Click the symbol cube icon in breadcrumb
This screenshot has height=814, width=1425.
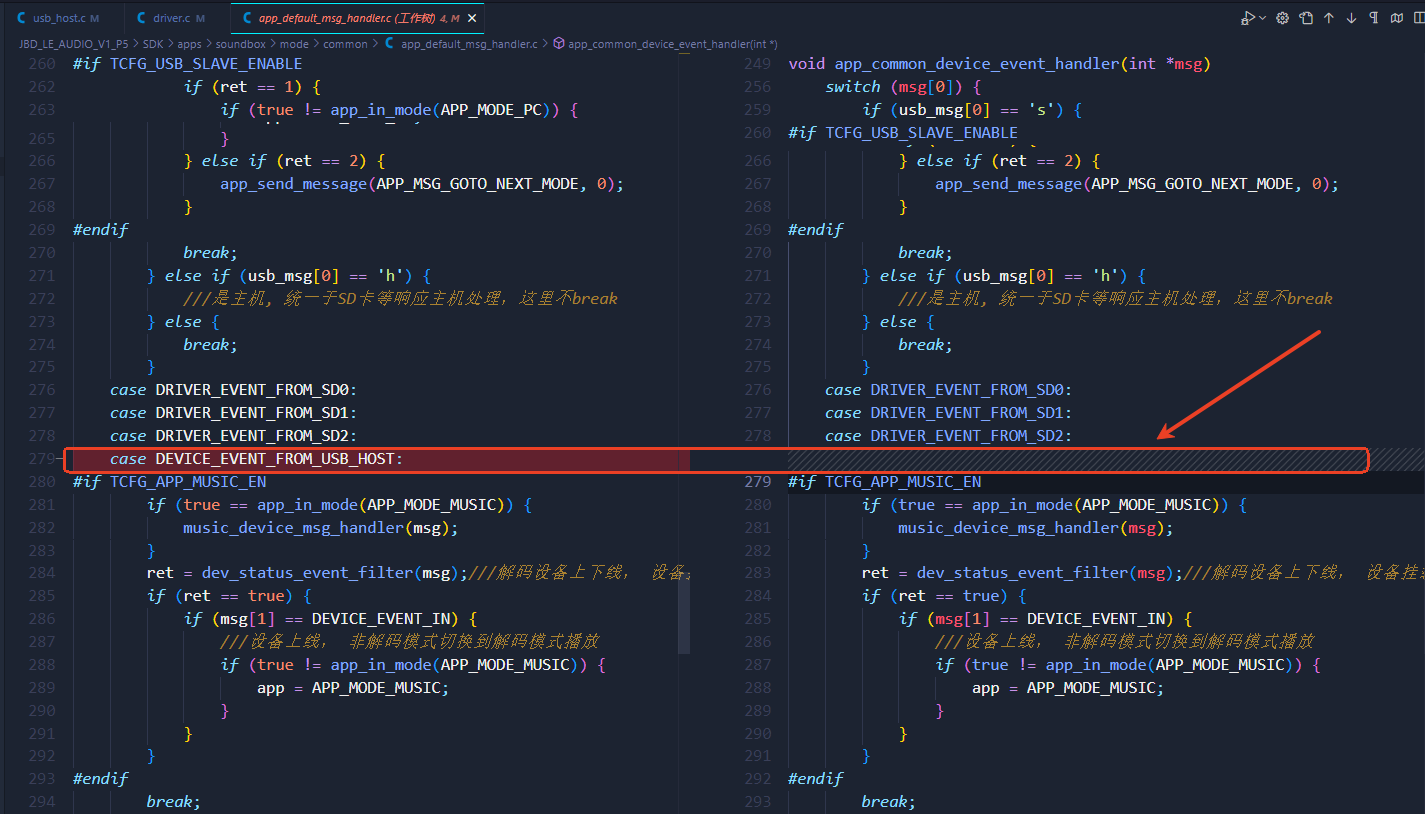click(558, 44)
